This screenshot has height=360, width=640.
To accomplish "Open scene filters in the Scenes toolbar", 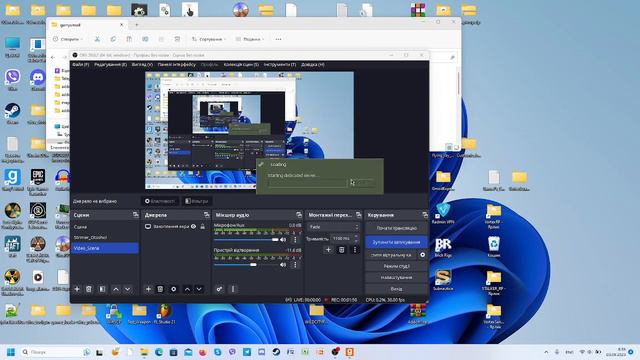I will pos(102,289).
